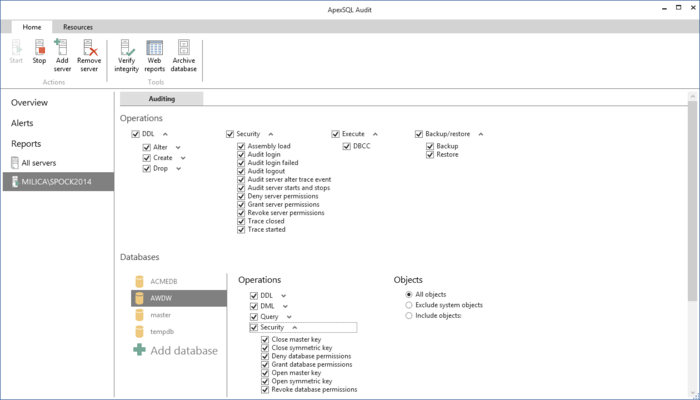
Task: Toggle the Create checkbox
Action: (x=146, y=158)
